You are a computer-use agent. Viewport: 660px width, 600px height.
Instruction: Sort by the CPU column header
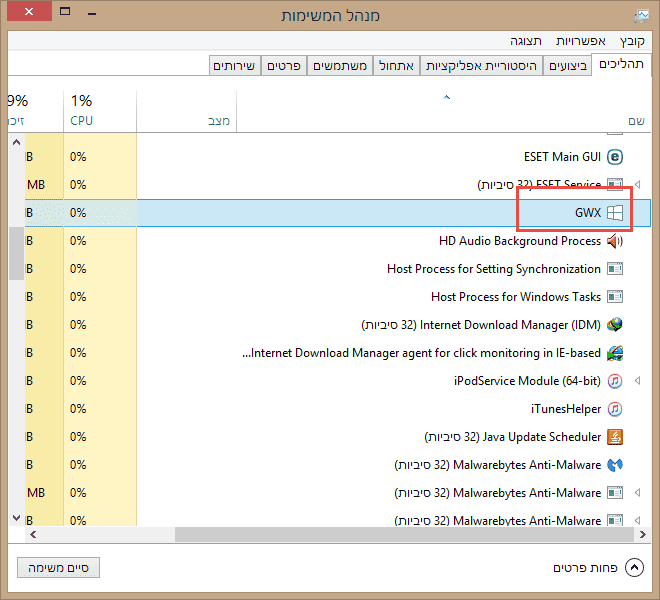(100, 110)
